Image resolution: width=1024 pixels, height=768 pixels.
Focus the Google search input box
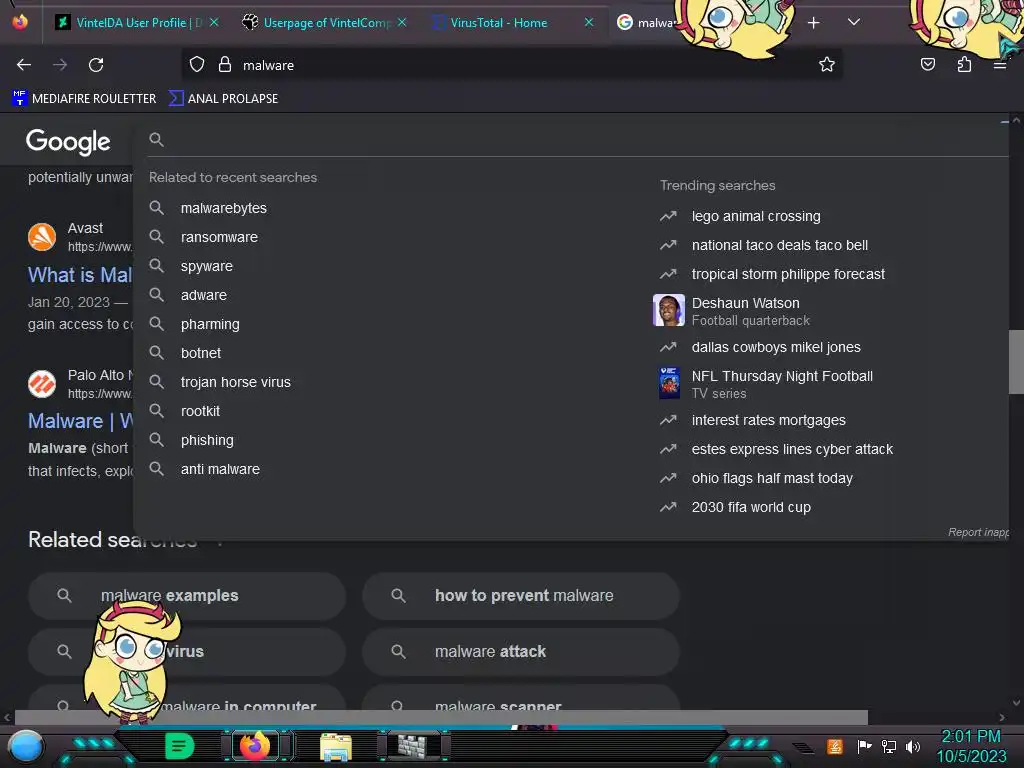coord(578,139)
